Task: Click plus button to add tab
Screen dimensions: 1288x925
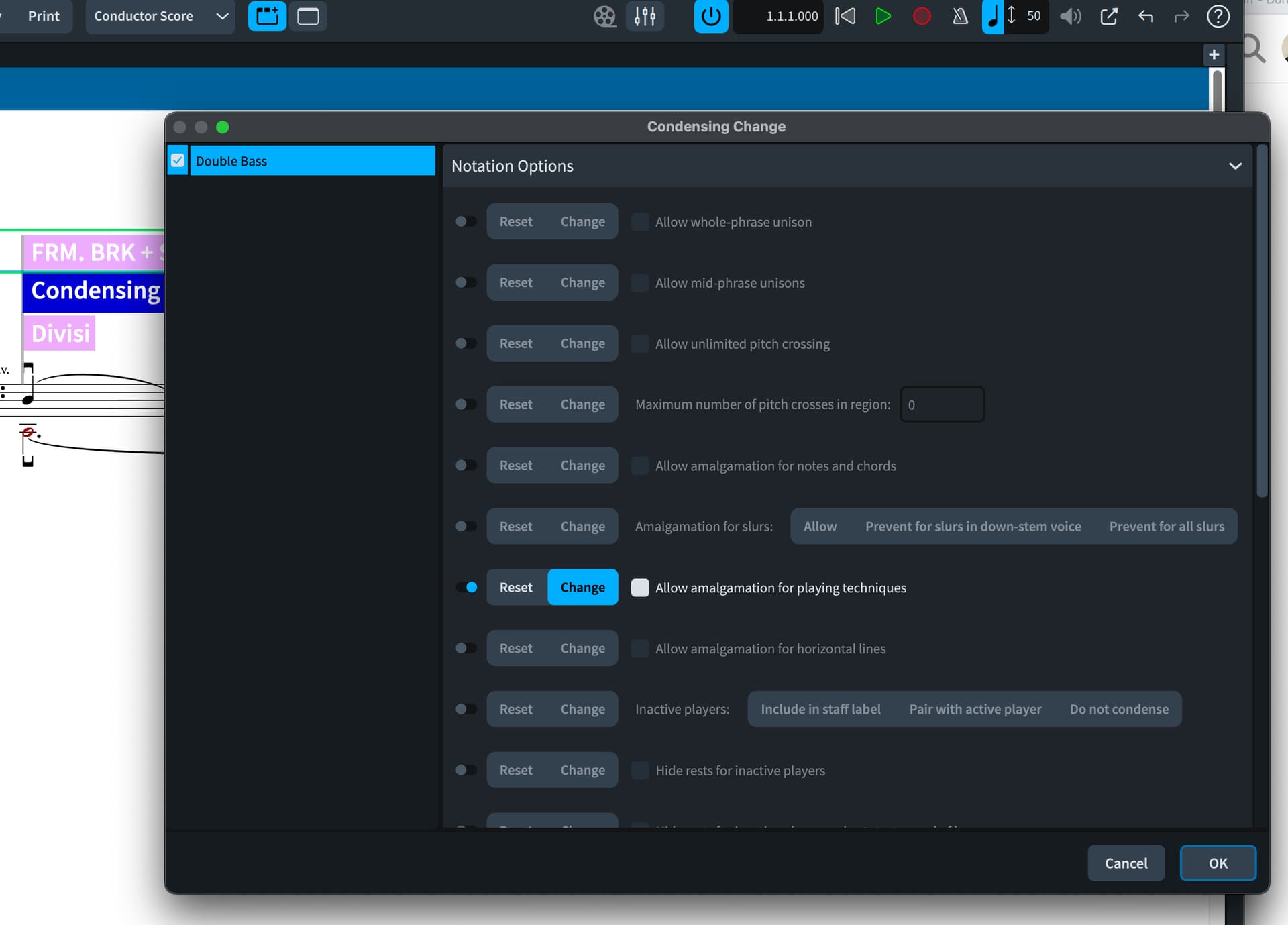Action: (x=1214, y=54)
